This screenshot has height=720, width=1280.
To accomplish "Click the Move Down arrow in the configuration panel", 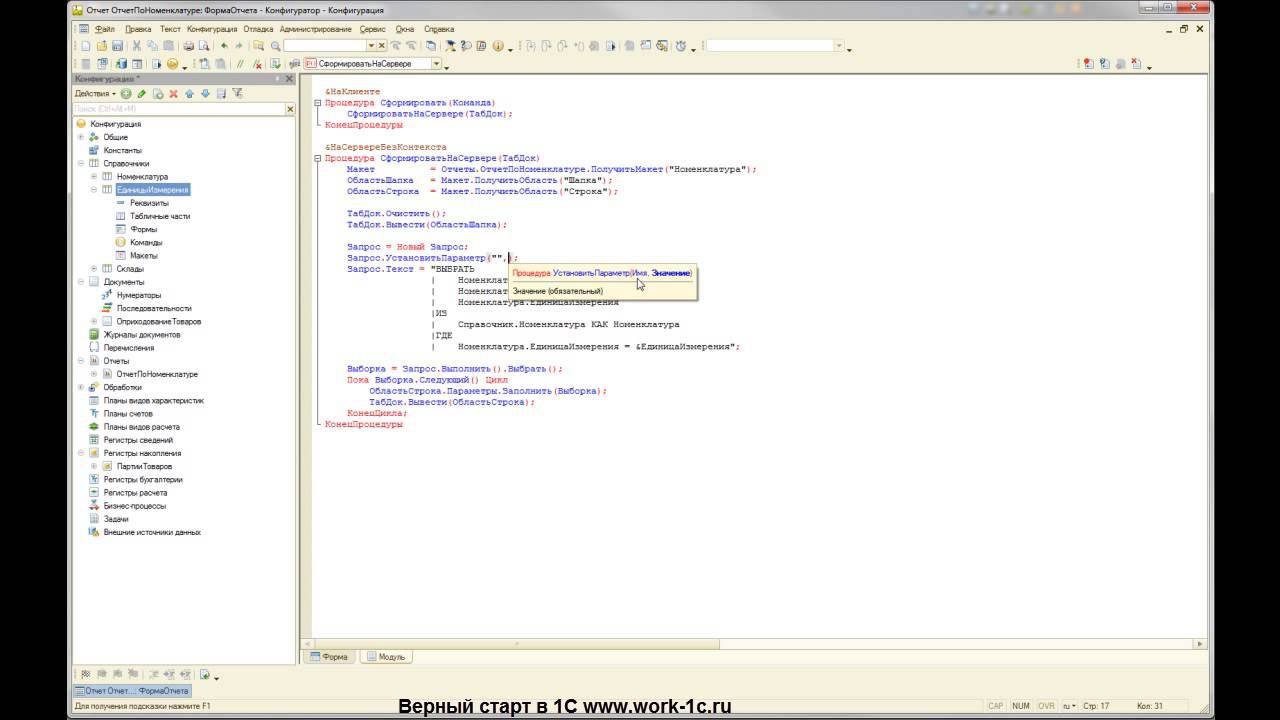I will coord(205,93).
